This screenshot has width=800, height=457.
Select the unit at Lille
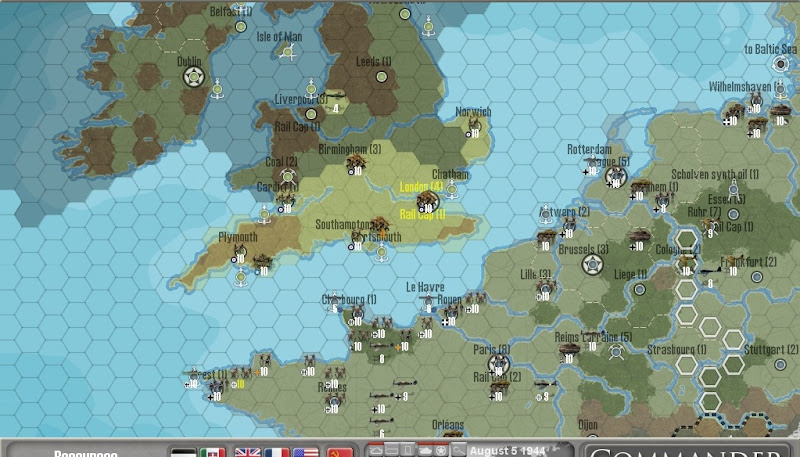[x=545, y=289]
